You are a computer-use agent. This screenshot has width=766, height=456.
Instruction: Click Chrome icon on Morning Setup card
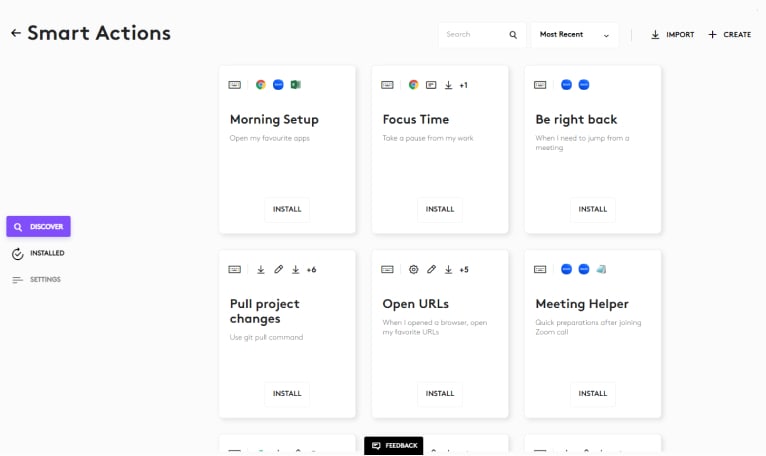[261, 85]
